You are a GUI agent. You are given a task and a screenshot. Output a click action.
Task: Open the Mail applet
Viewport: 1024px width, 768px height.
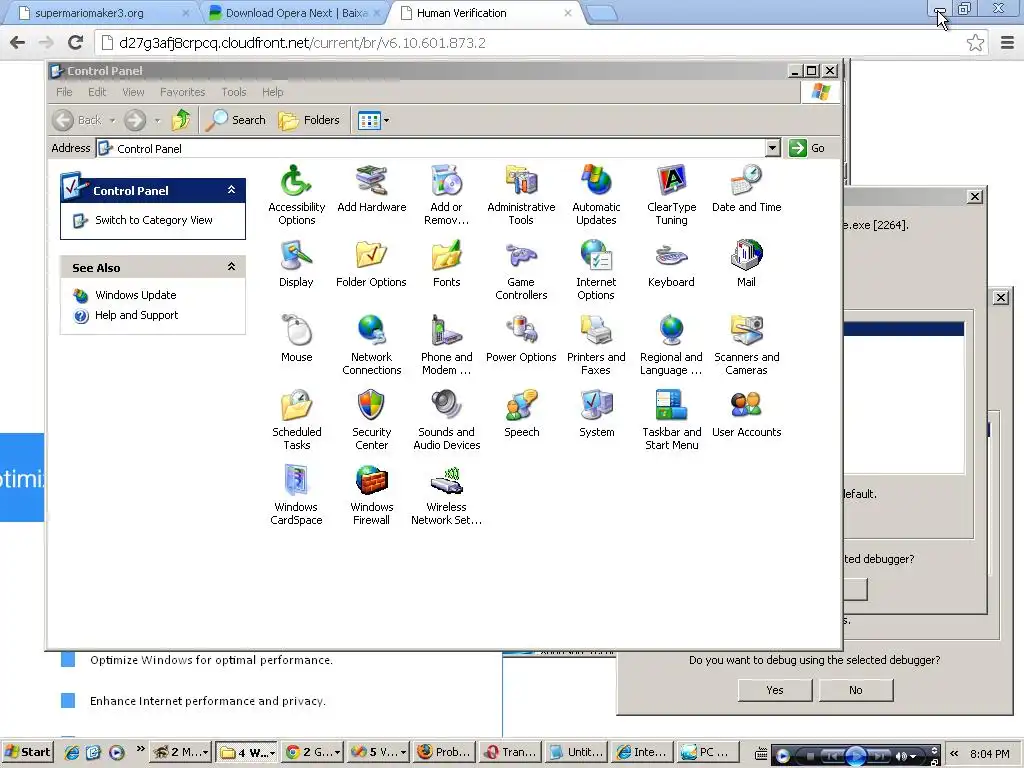coord(746,264)
